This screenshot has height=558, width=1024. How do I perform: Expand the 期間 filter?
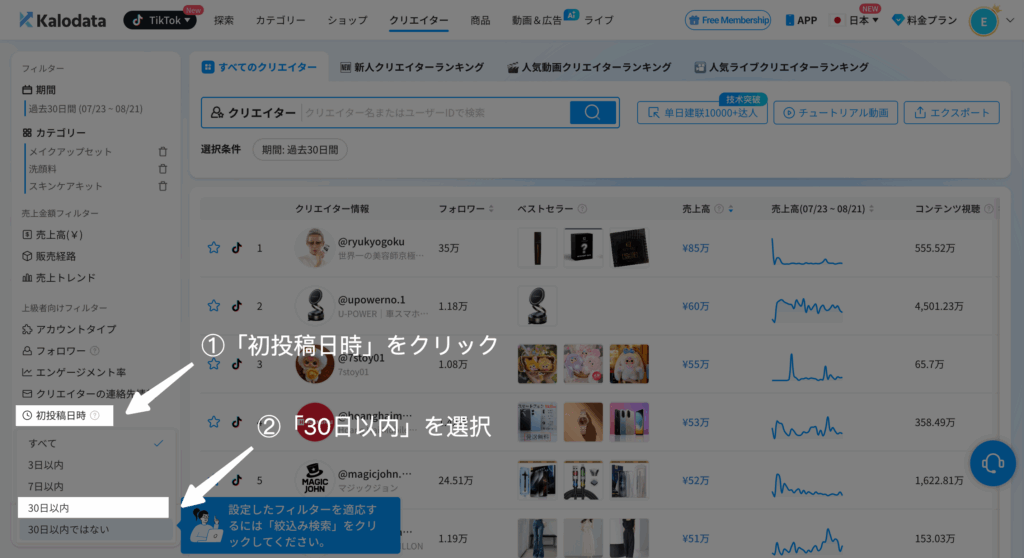pos(39,90)
